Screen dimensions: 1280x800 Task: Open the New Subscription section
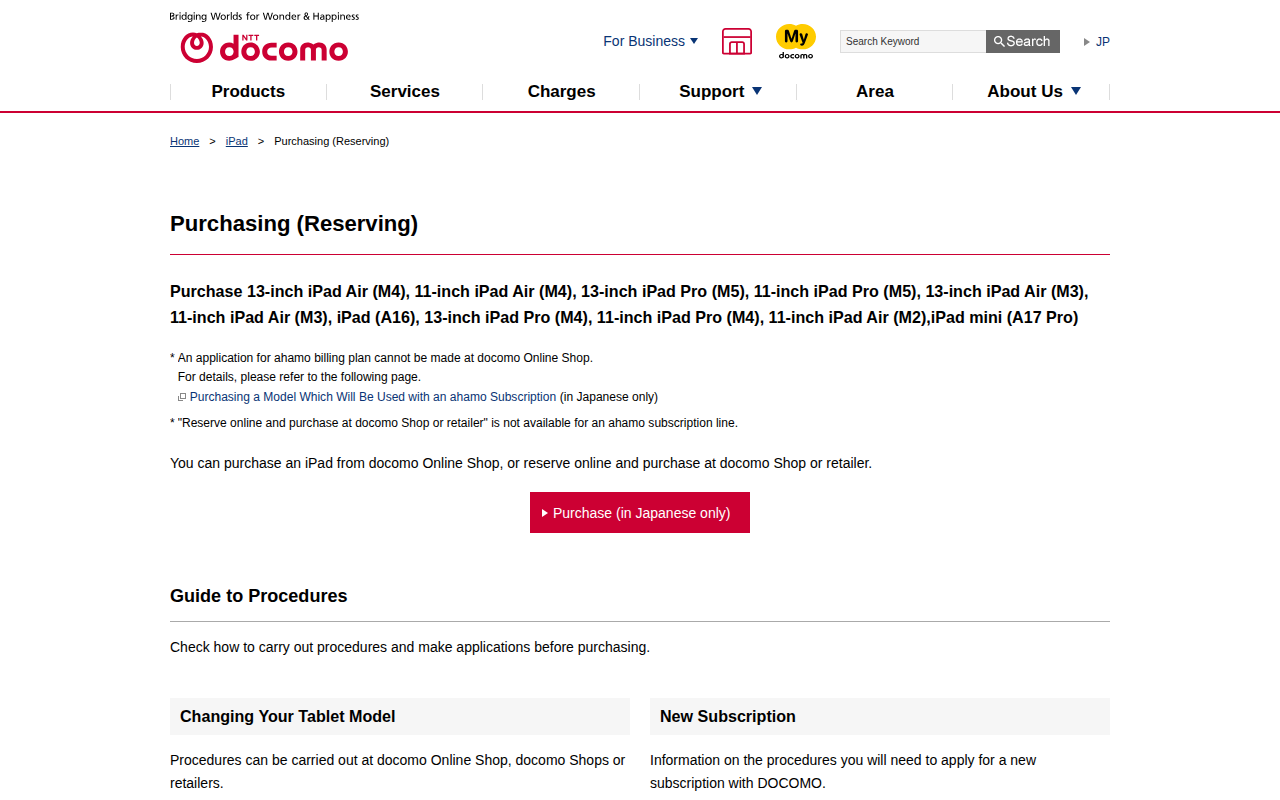(x=728, y=716)
